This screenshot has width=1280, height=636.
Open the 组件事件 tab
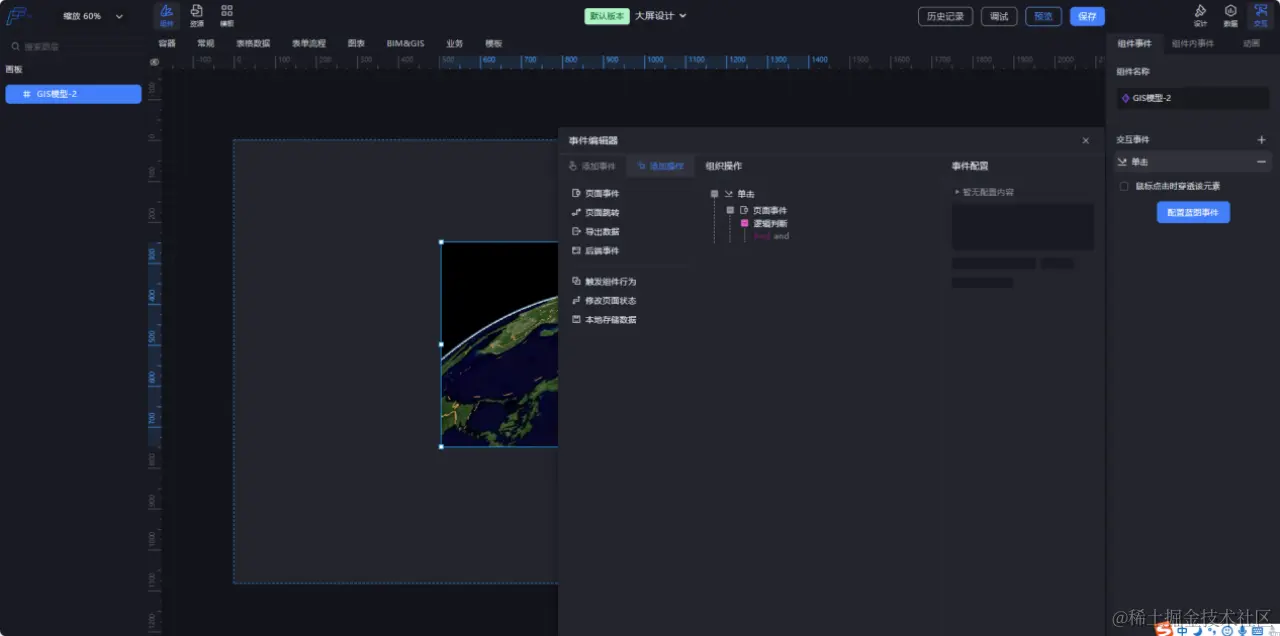[1134, 44]
